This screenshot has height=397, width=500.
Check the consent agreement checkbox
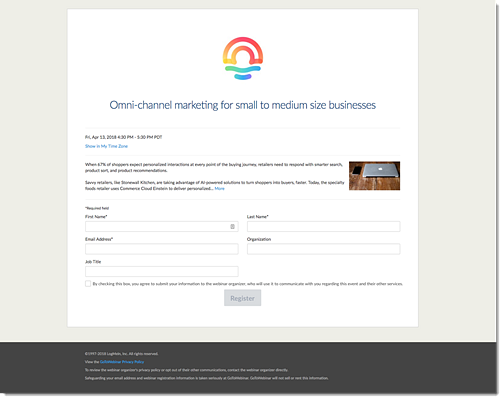88,284
